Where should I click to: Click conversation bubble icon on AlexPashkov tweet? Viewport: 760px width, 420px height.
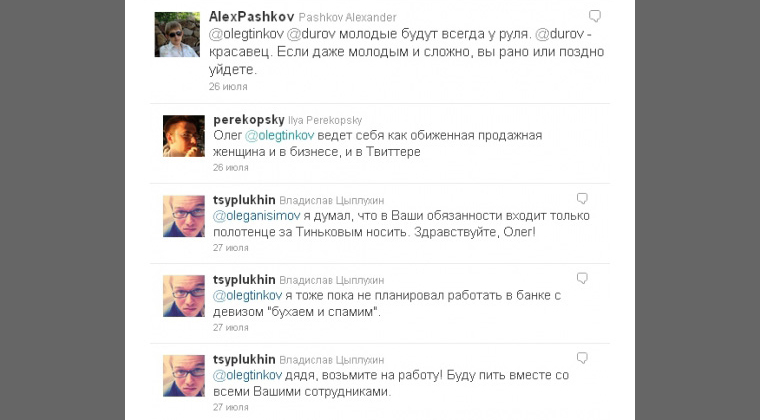pos(595,16)
